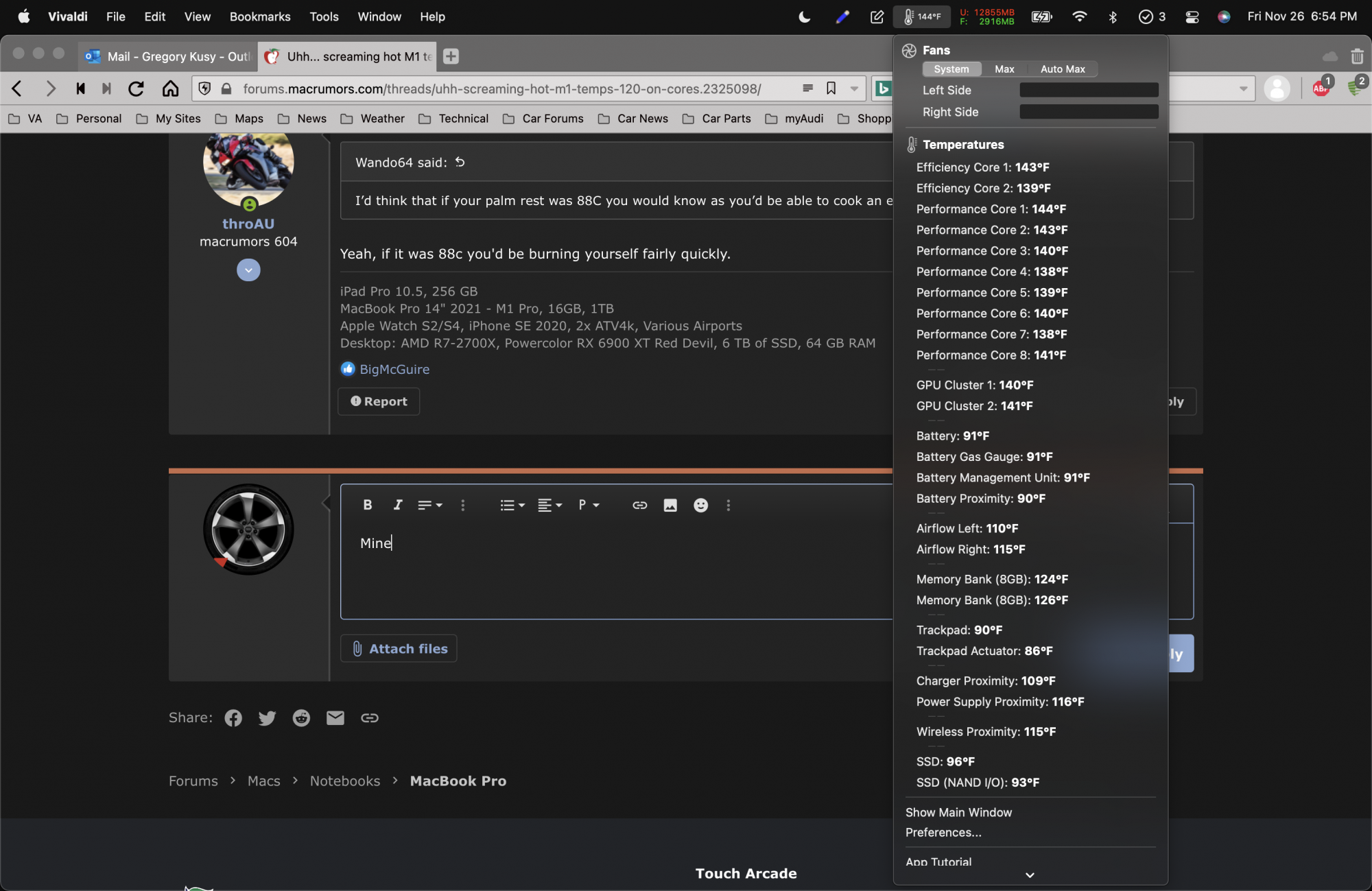
Task: Open Siri from the menu bar
Action: (x=1224, y=16)
